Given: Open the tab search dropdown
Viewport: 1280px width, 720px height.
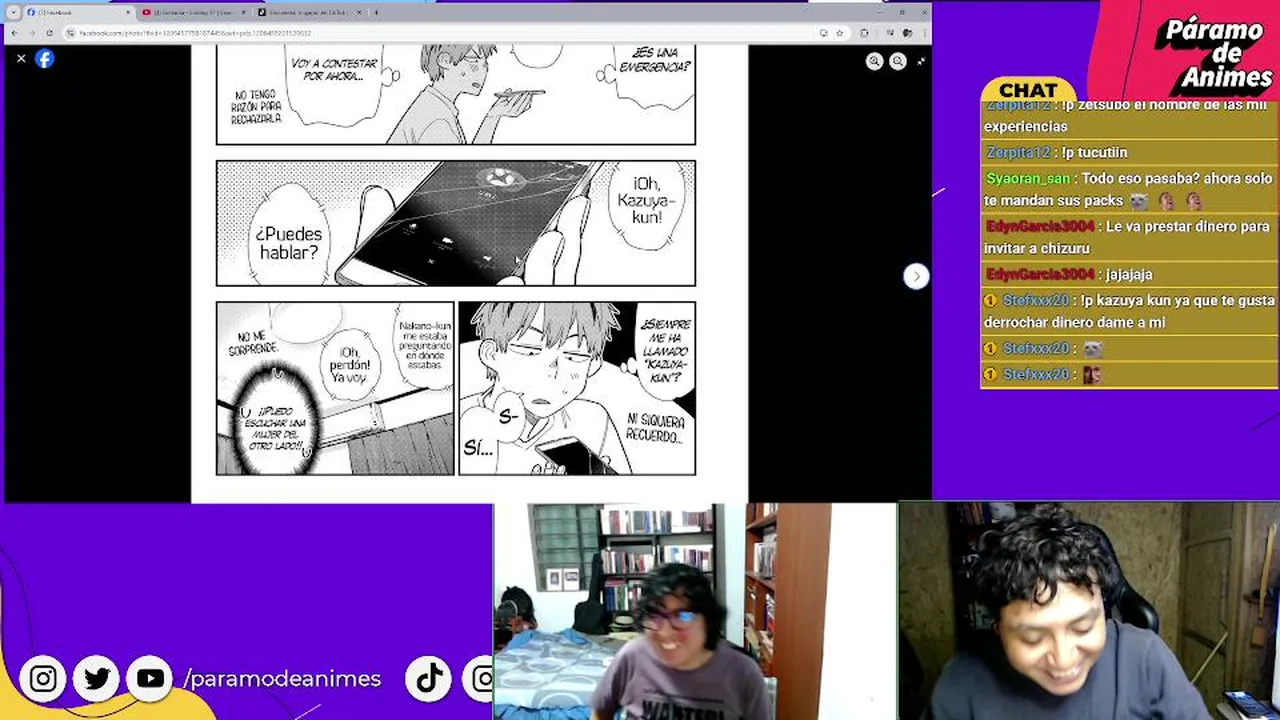Looking at the screenshot, I should point(13,13).
